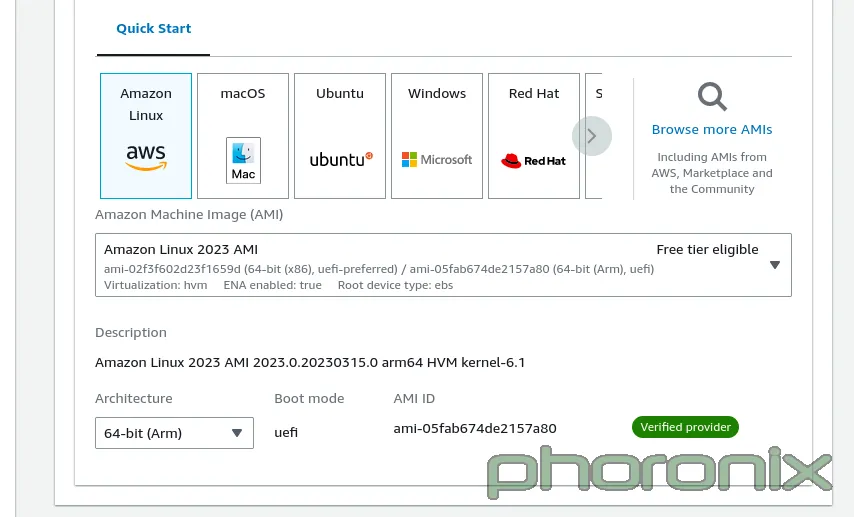854x517 pixels.
Task: Click the Boot mode field label
Action: pyautogui.click(x=309, y=398)
